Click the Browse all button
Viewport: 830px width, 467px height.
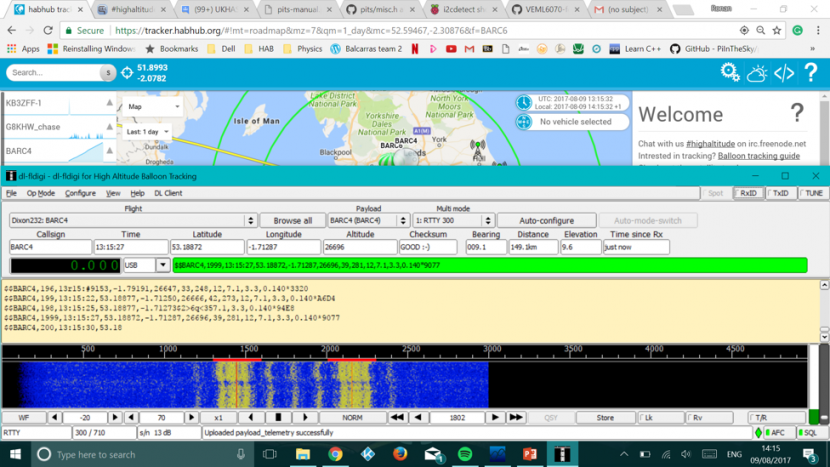point(293,220)
